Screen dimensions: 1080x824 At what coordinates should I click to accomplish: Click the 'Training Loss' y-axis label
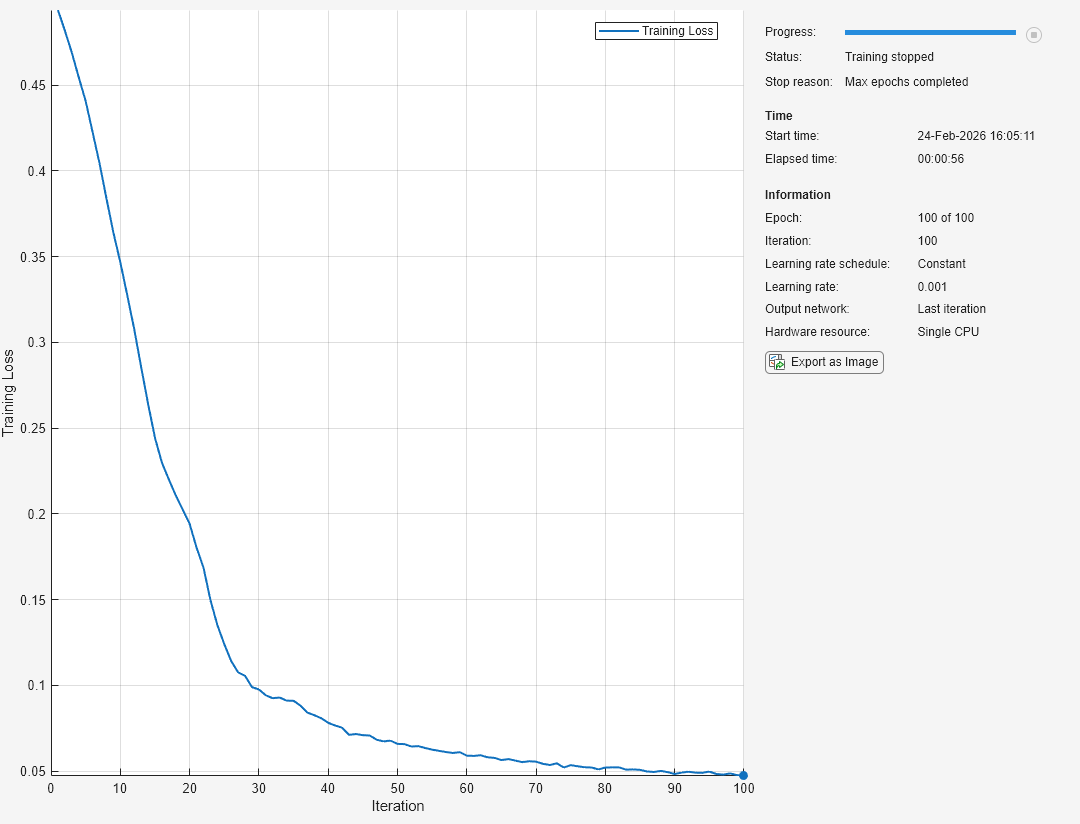(x=8, y=393)
